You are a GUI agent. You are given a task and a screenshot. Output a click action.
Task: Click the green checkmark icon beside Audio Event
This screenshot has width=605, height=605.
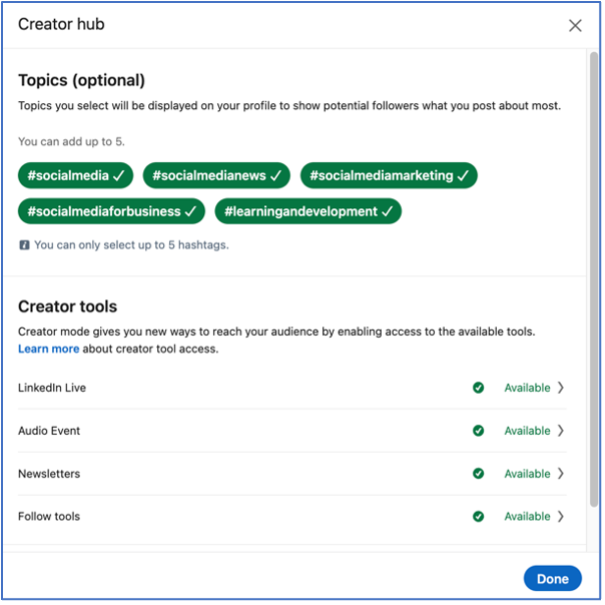click(x=478, y=430)
